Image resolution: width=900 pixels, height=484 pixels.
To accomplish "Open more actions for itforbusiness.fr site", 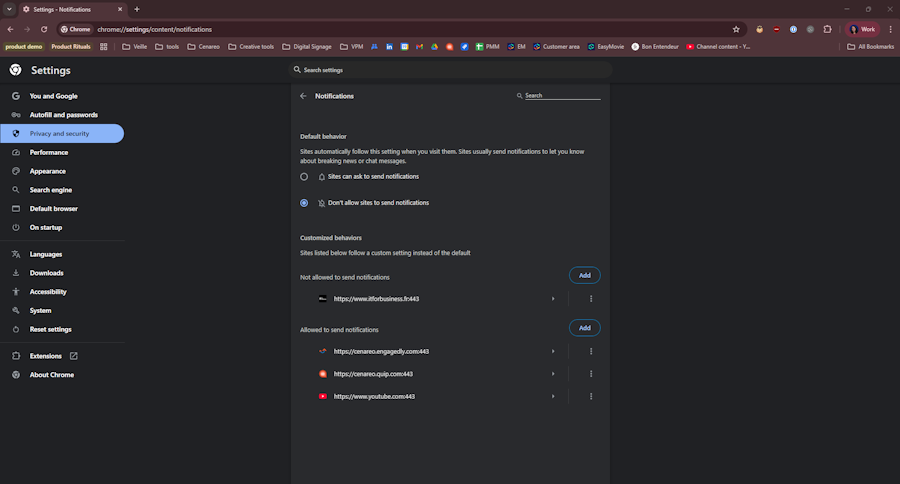I will (591, 299).
